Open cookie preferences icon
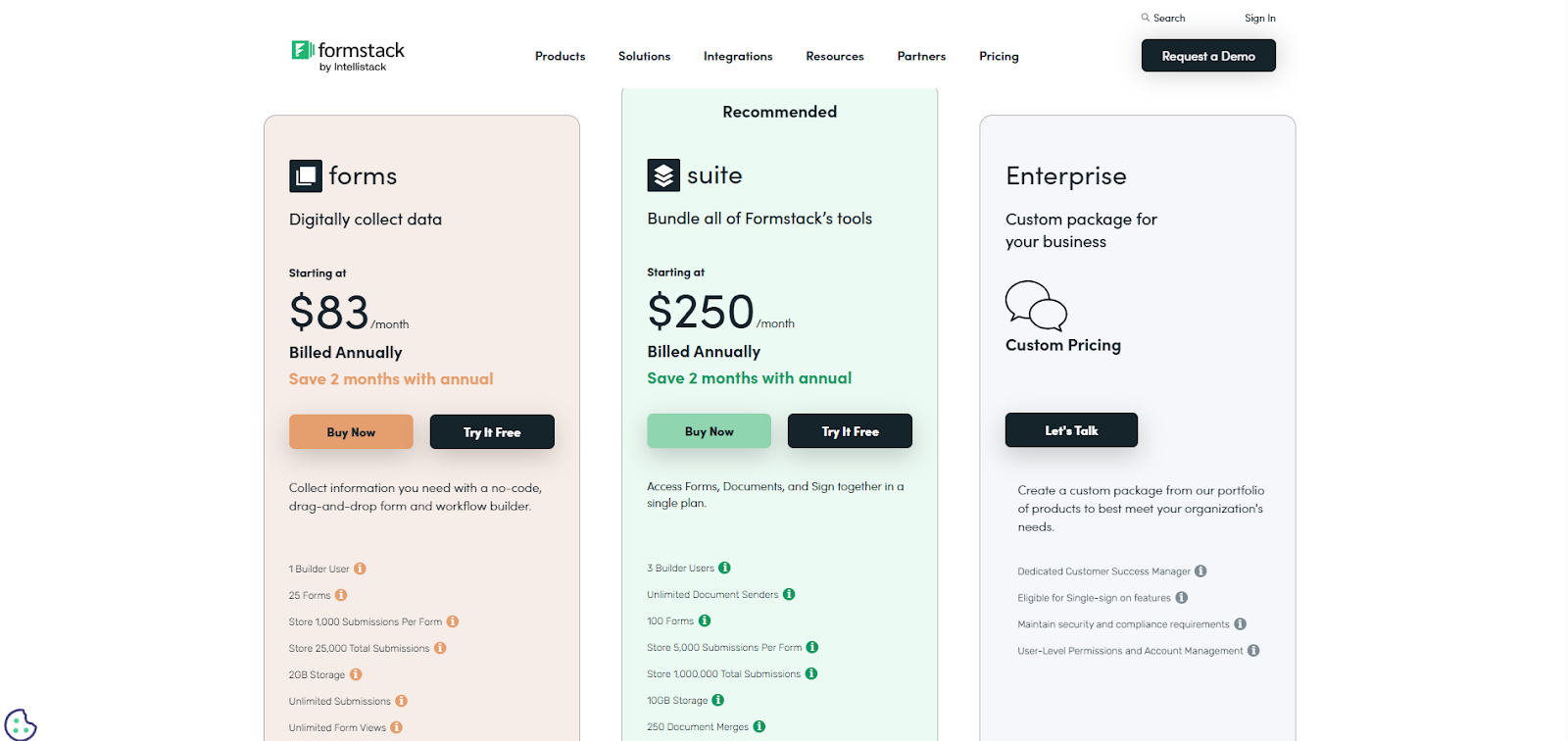The height and width of the screenshot is (741, 1568). click(x=20, y=724)
